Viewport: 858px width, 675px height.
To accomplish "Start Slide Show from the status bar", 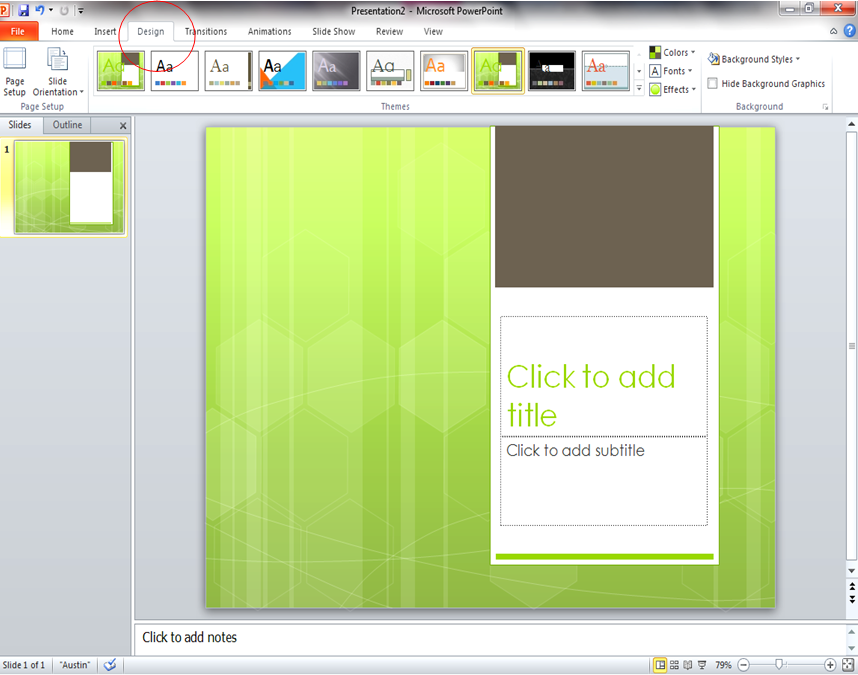I will [703, 664].
